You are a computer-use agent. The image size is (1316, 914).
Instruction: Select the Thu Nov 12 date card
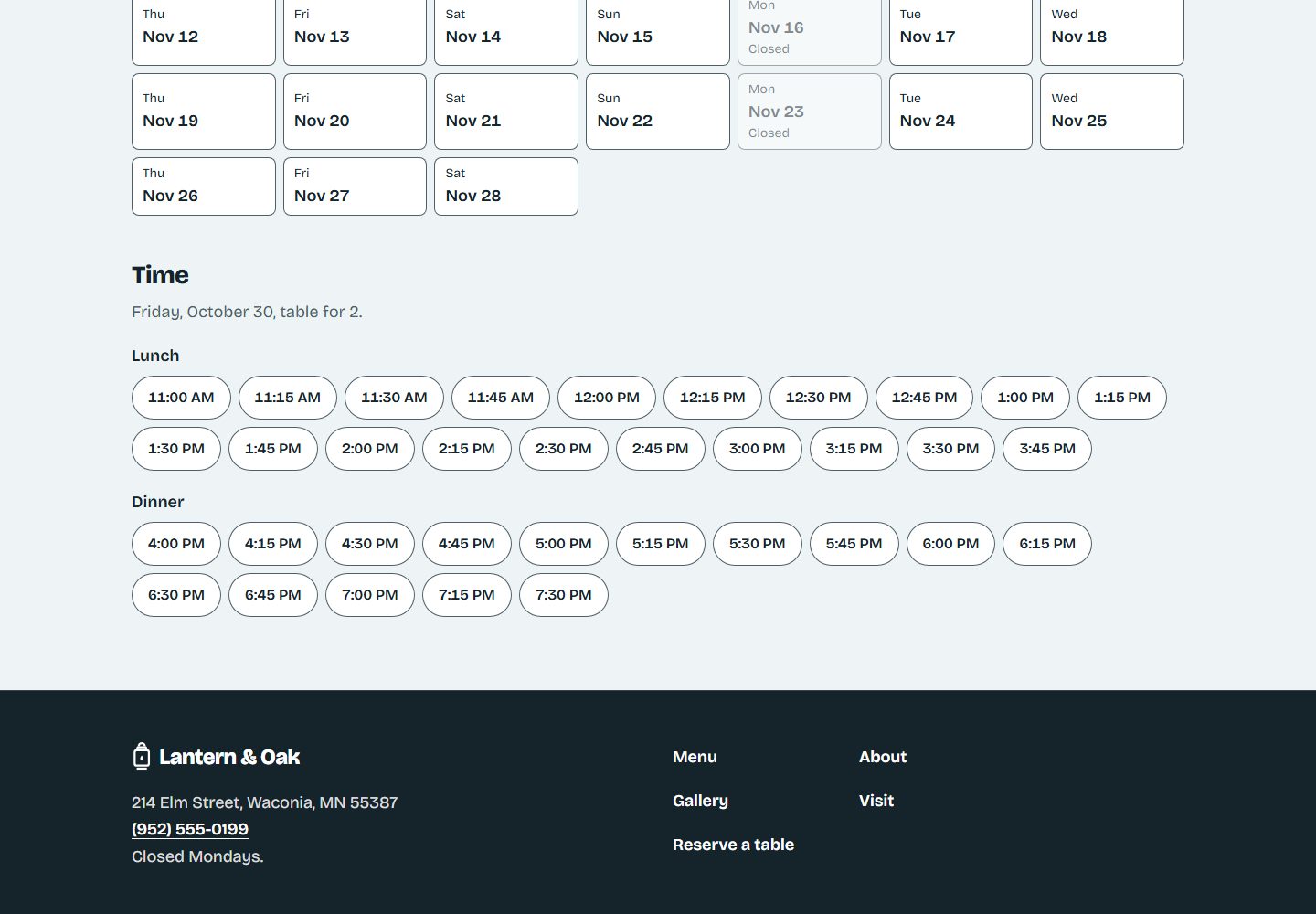pyautogui.click(x=204, y=32)
